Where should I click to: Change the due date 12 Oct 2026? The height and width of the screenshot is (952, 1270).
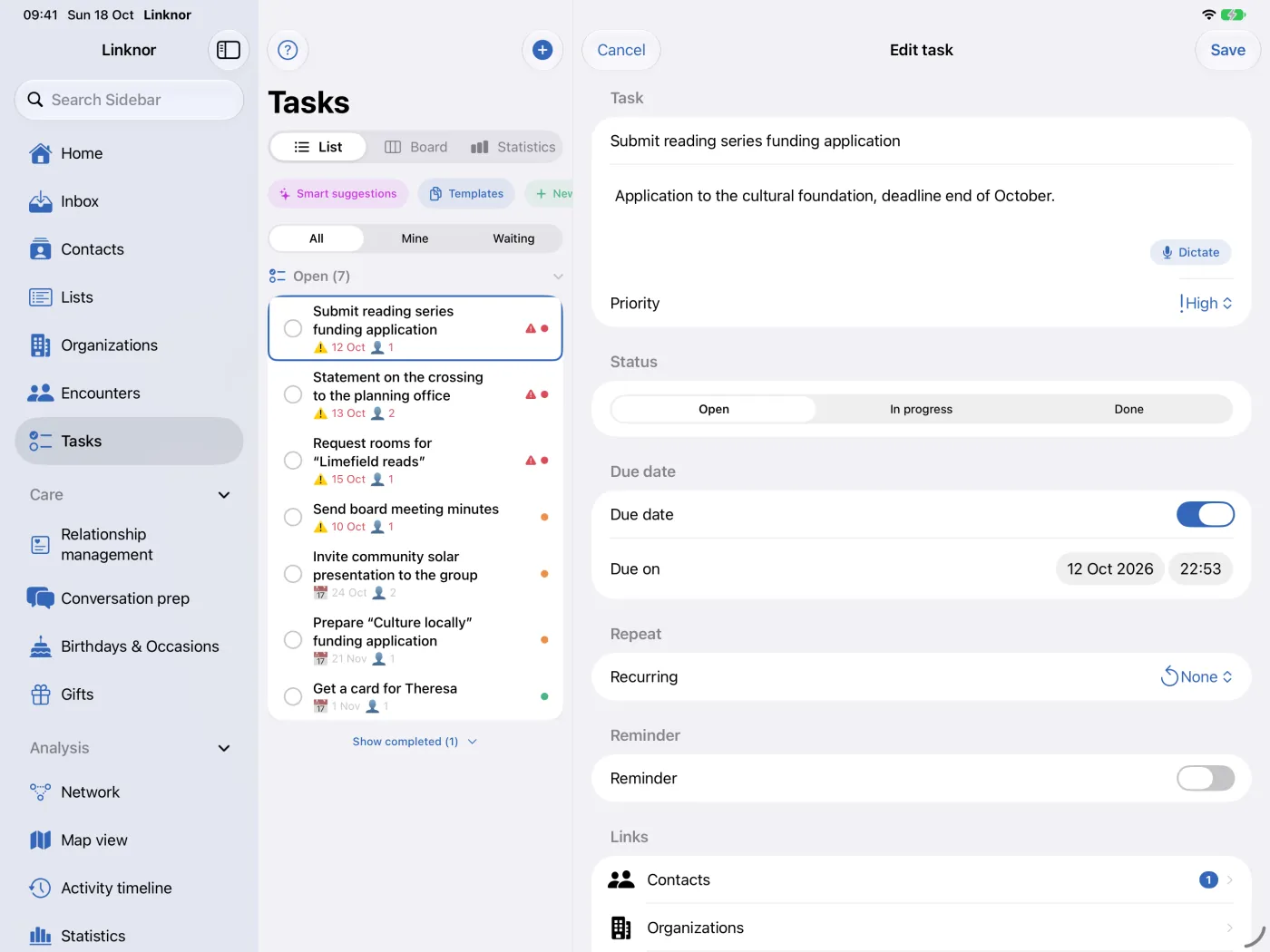click(x=1110, y=568)
